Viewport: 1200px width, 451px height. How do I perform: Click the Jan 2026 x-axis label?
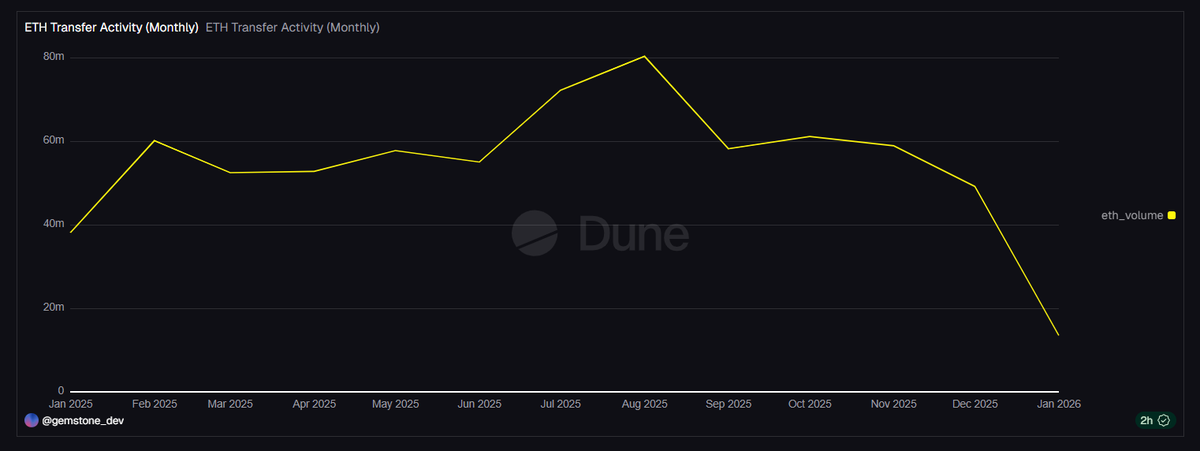(1058, 404)
